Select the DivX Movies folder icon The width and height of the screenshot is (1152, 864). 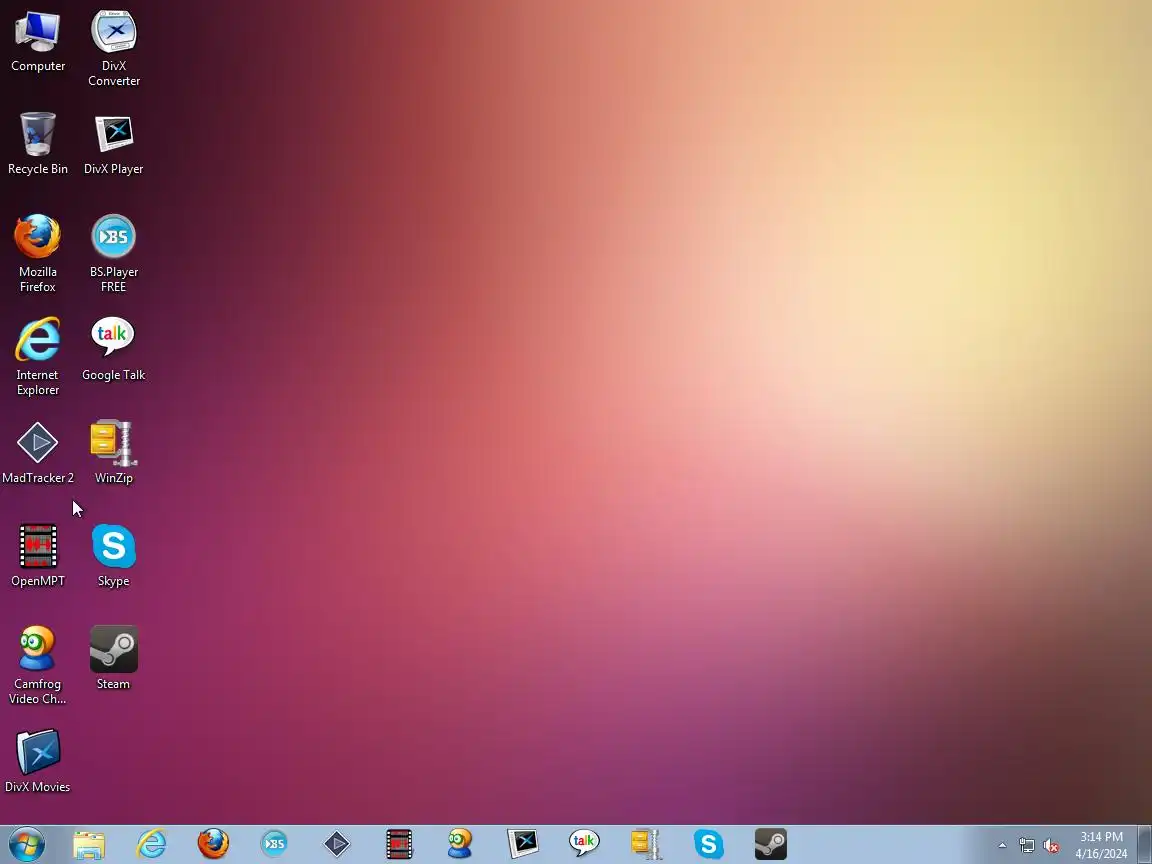(37, 761)
